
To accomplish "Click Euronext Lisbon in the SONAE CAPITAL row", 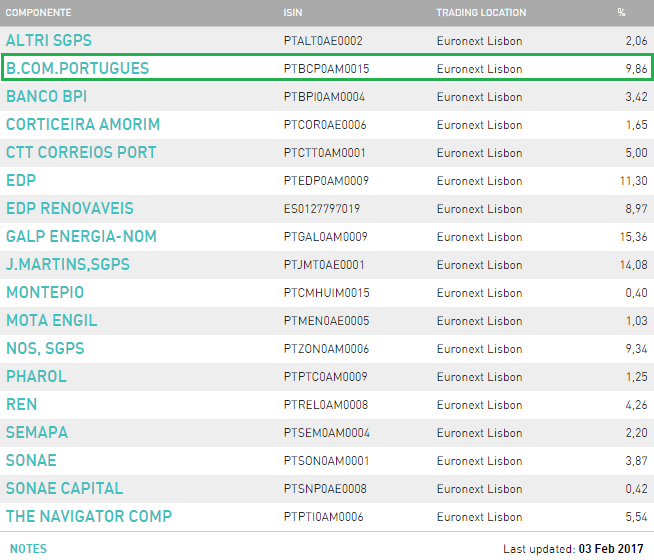I will (480, 489).
